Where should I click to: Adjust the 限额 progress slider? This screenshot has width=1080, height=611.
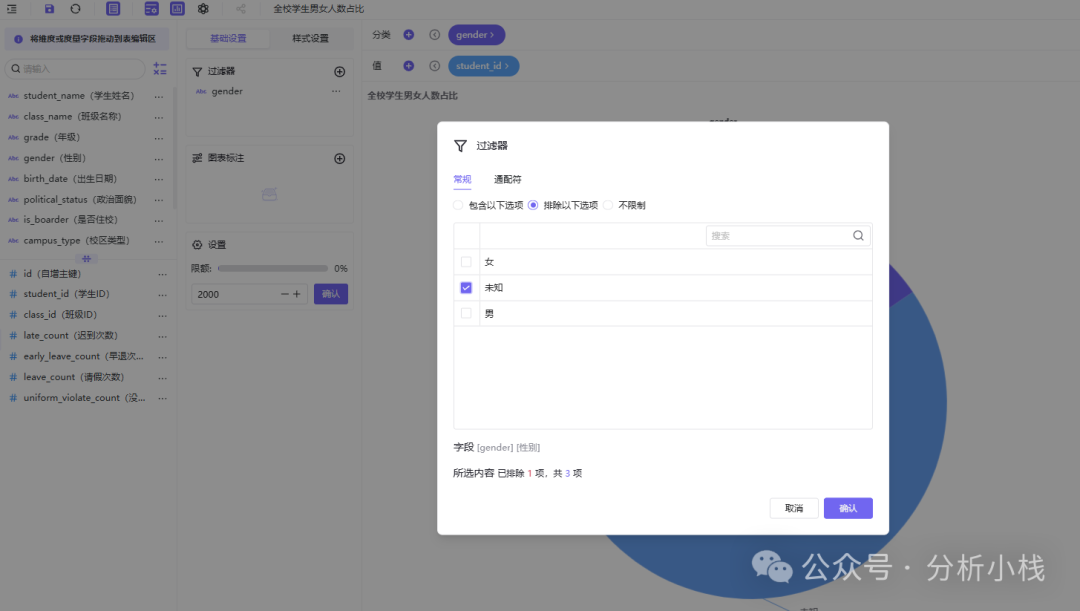[x=273, y=269]
